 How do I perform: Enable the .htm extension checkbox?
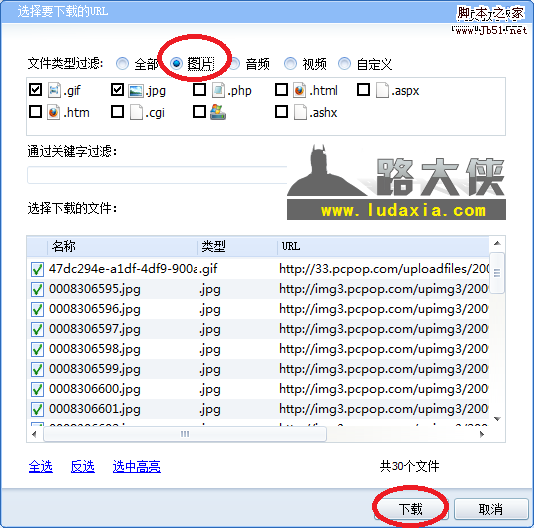(35, 111)
